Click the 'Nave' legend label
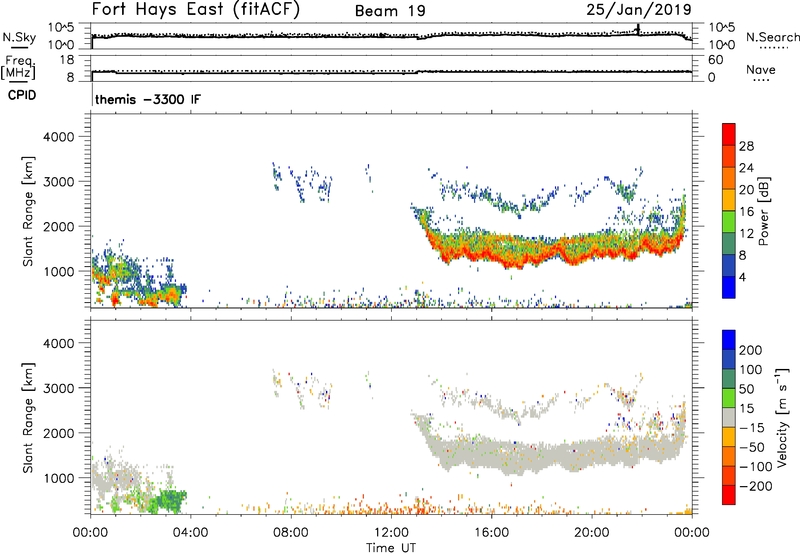The width and height of the screenshot is (800, 554). point(761,69)
